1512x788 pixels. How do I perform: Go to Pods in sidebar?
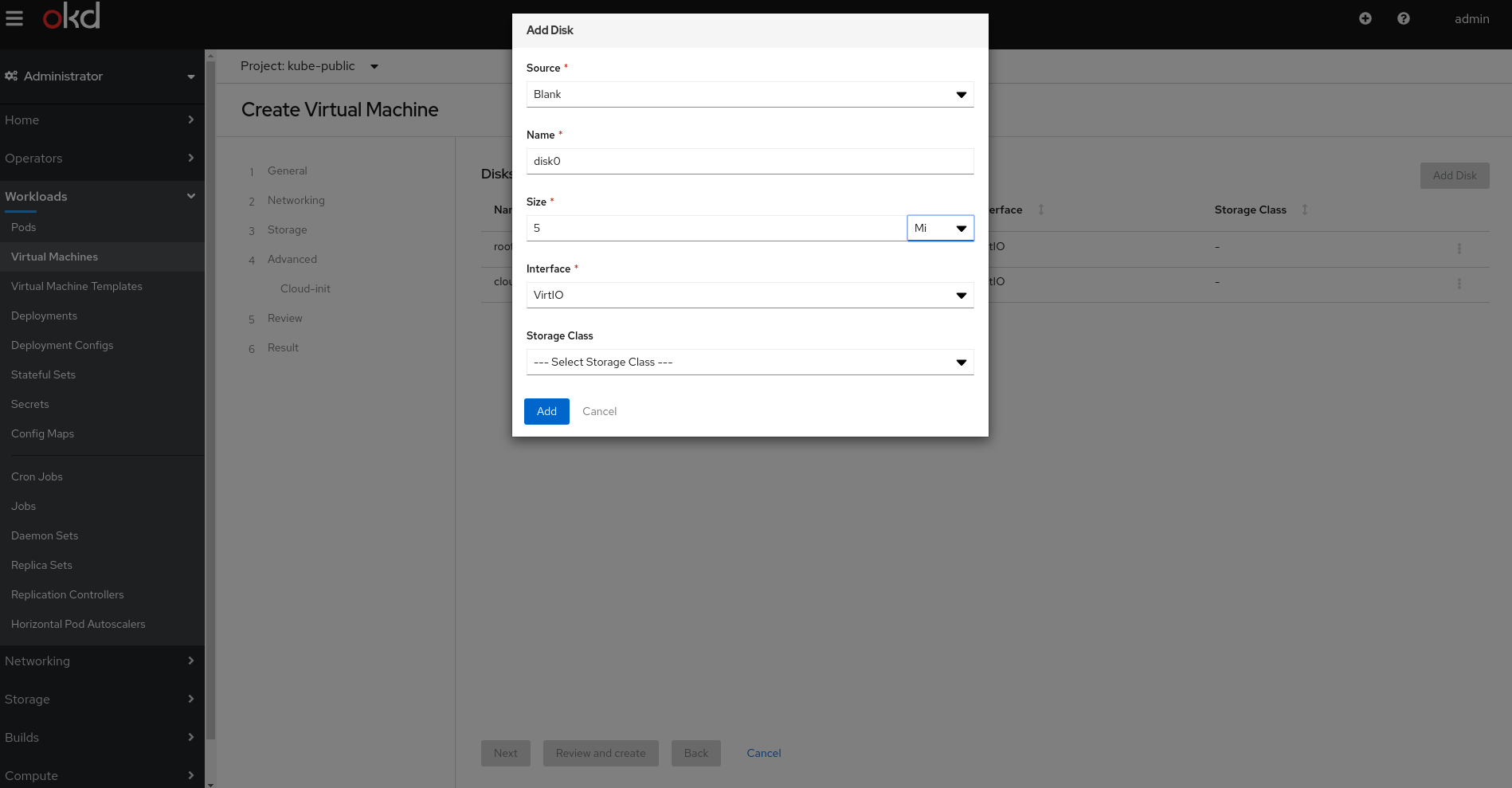pos(24,227)
